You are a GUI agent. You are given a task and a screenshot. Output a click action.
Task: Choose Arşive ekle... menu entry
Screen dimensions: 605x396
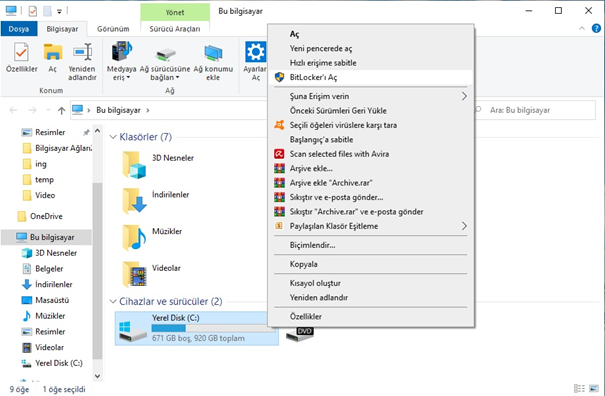[x=371, y=168]
